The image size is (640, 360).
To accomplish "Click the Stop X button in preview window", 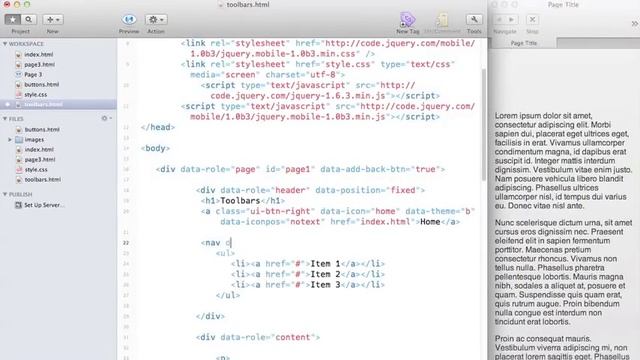I will pyautogui.click(x=532, y=19).
